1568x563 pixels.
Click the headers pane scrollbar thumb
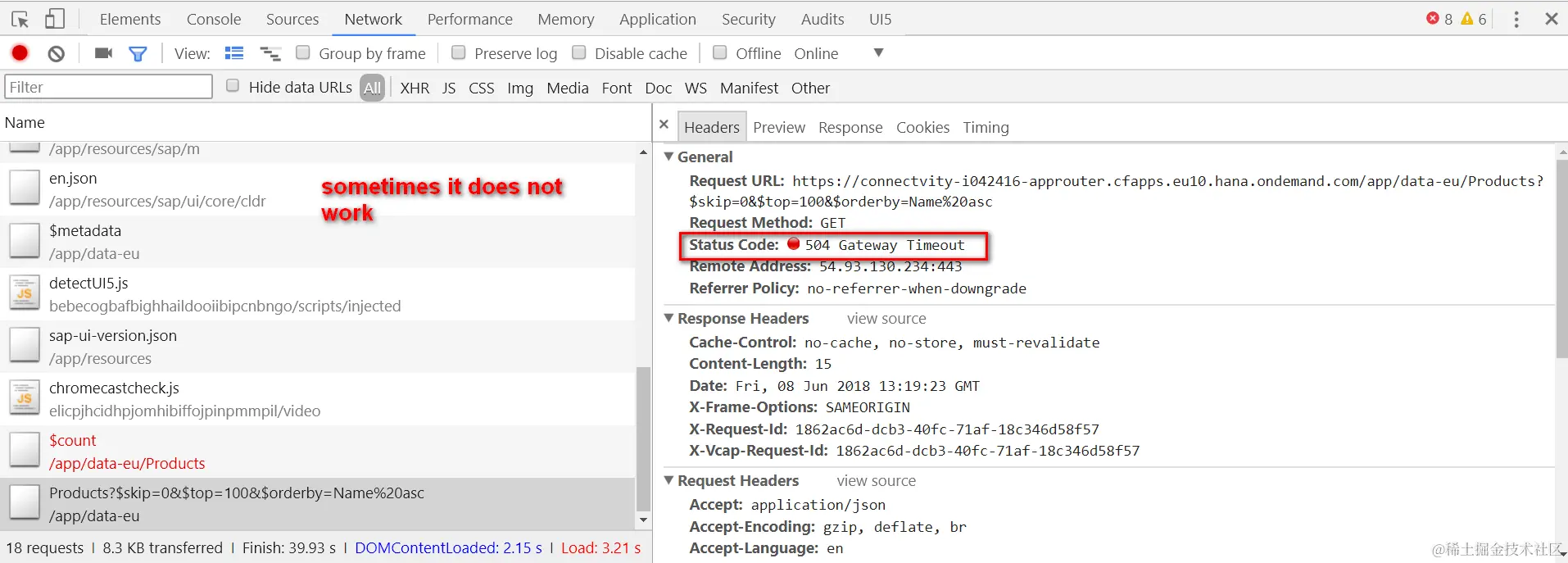pyautogui.click(x=1561, y=258)
